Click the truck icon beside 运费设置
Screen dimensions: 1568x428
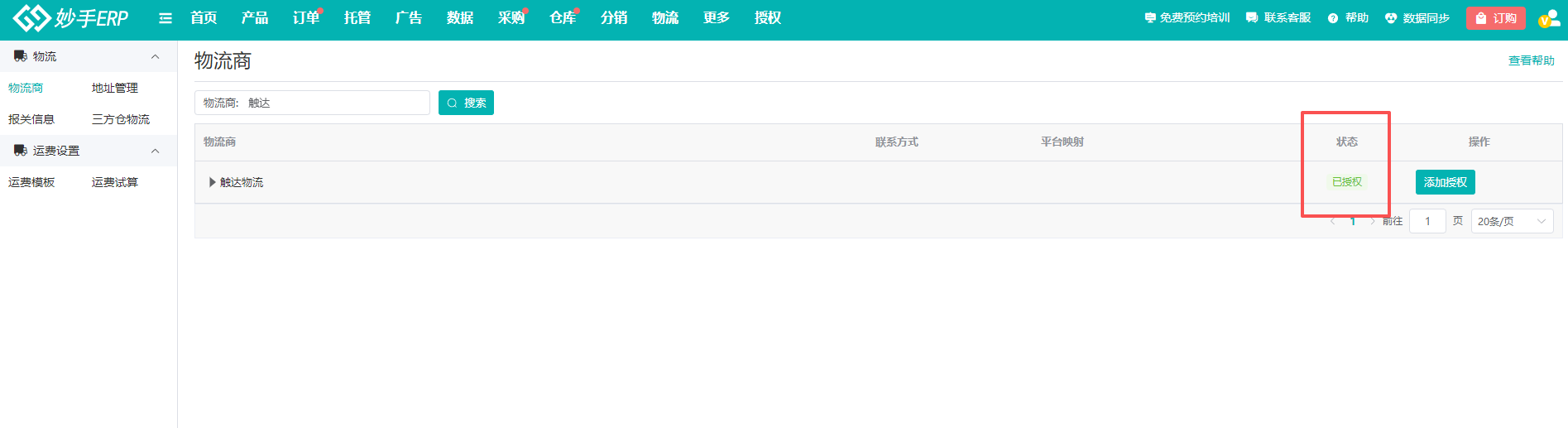[x=21, y=151]
